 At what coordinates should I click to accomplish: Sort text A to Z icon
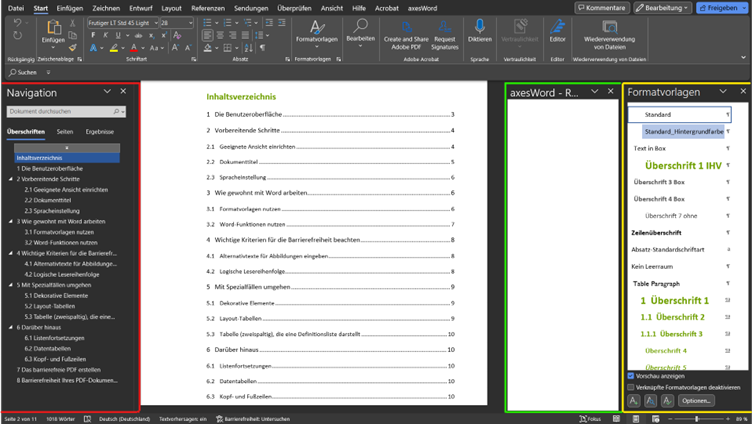[x=248, y=47]
